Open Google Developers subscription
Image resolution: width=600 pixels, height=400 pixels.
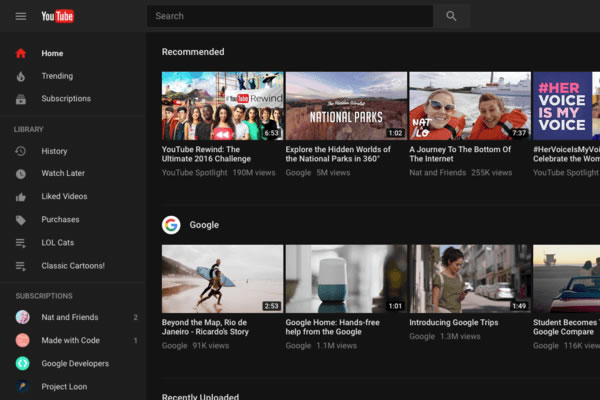click(73, 363)
